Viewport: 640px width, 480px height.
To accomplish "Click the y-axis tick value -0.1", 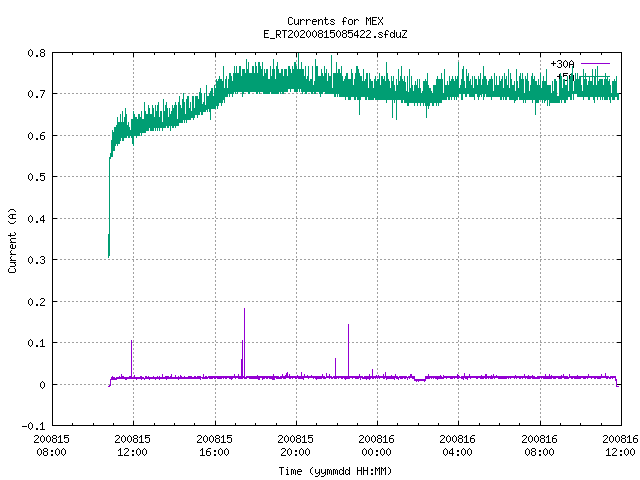I will (x=33, y=426).
